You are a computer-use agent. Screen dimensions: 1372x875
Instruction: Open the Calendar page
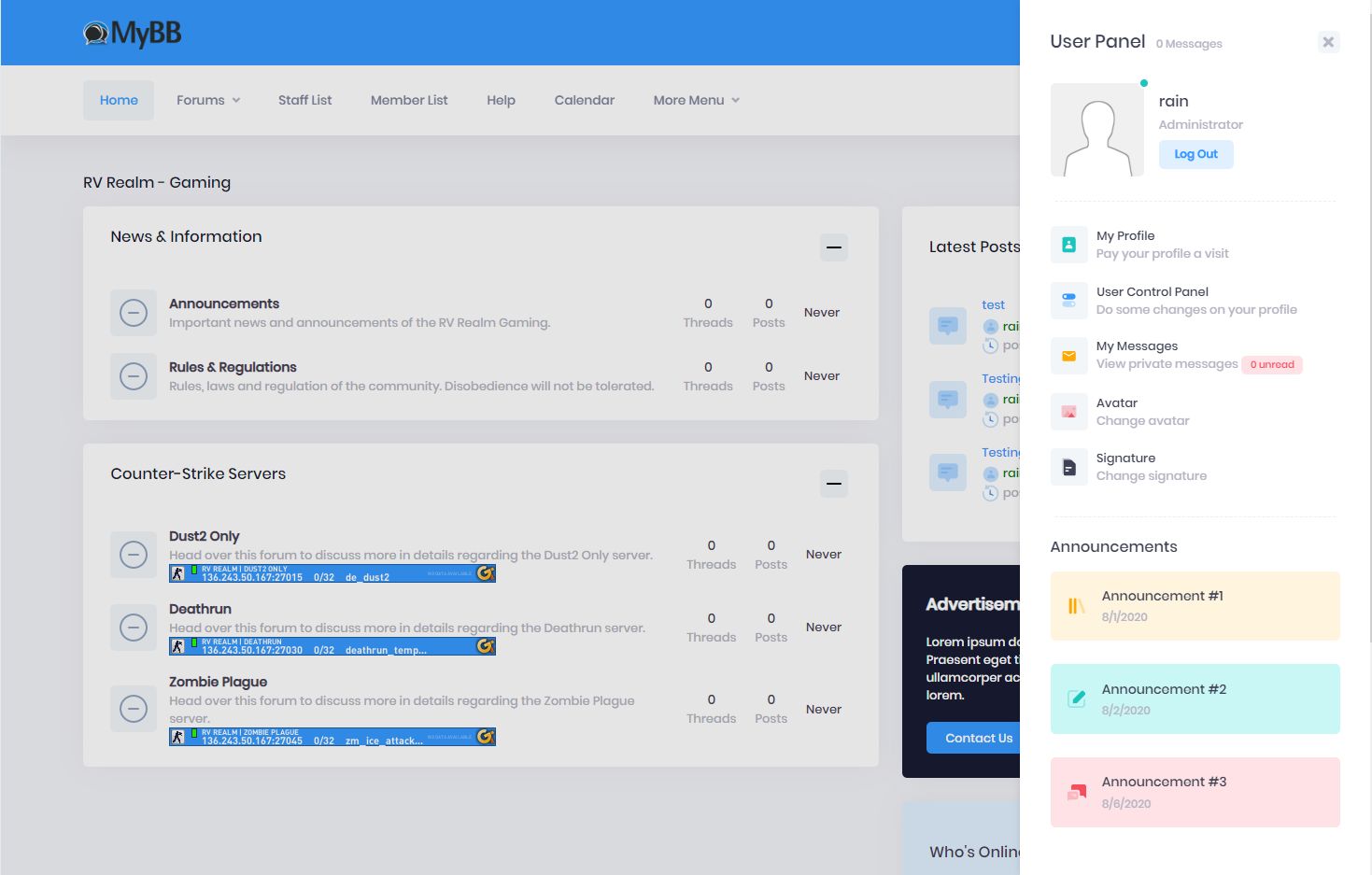tap(585, 100)
